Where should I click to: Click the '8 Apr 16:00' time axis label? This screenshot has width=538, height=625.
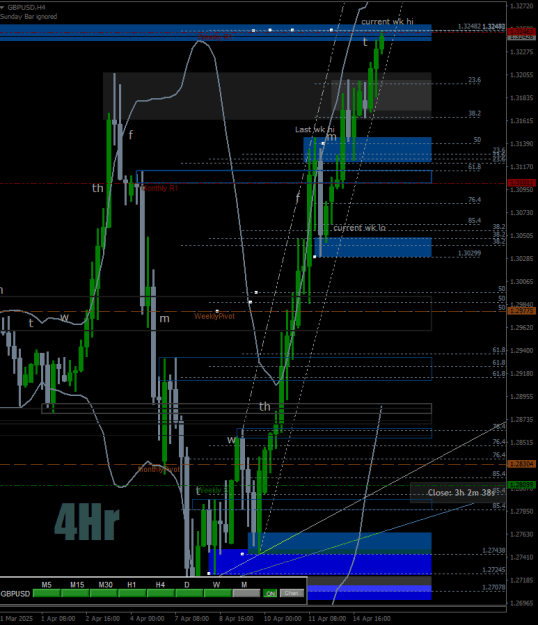pos(236,619)
